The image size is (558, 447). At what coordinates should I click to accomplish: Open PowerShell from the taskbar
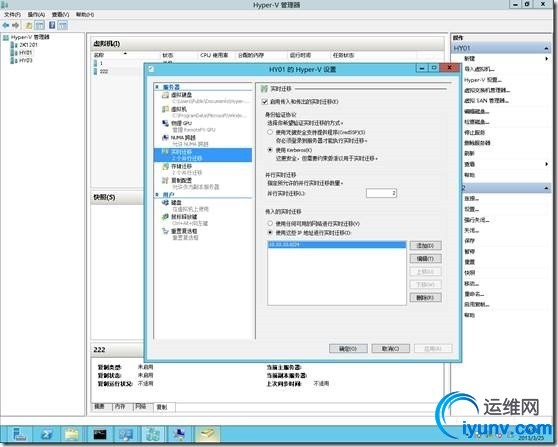click(x=46, y=434)
